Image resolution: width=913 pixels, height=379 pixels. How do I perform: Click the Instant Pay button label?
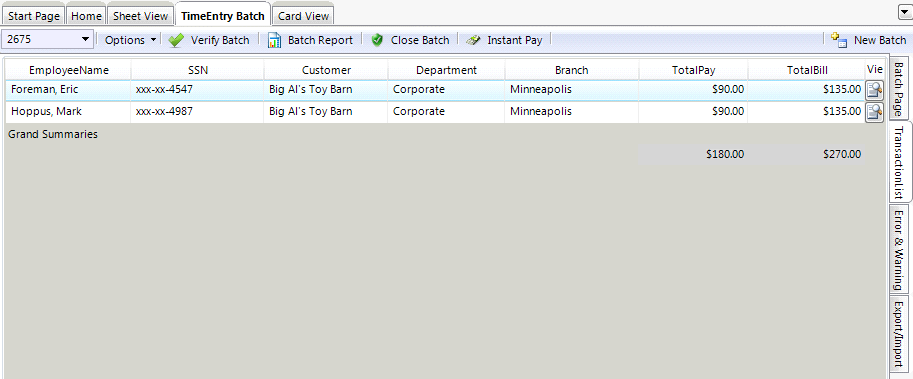coord(515,40)
